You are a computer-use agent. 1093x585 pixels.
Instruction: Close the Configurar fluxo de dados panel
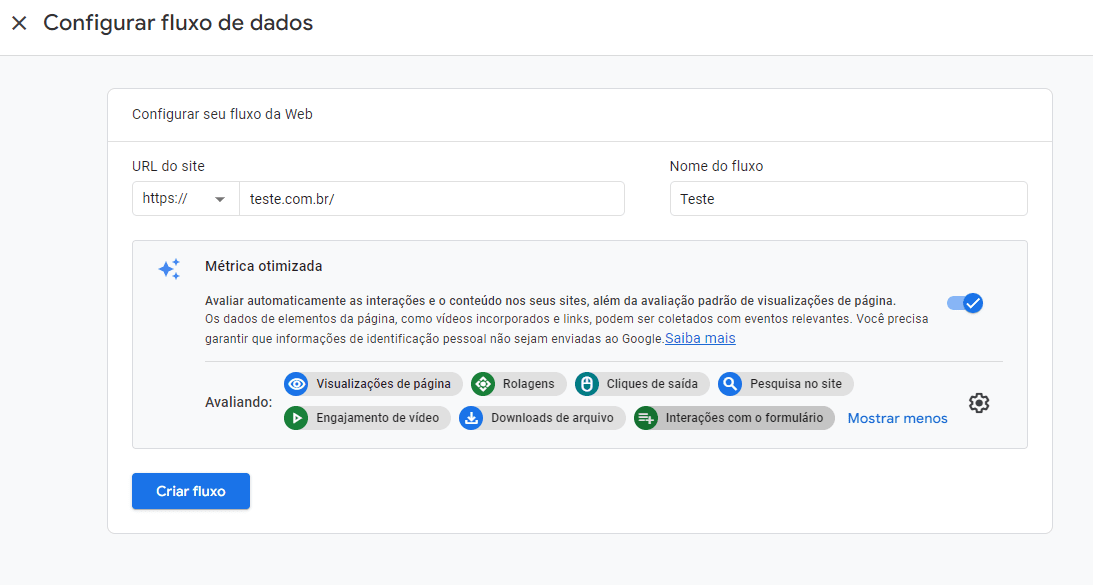coord(19,22)
